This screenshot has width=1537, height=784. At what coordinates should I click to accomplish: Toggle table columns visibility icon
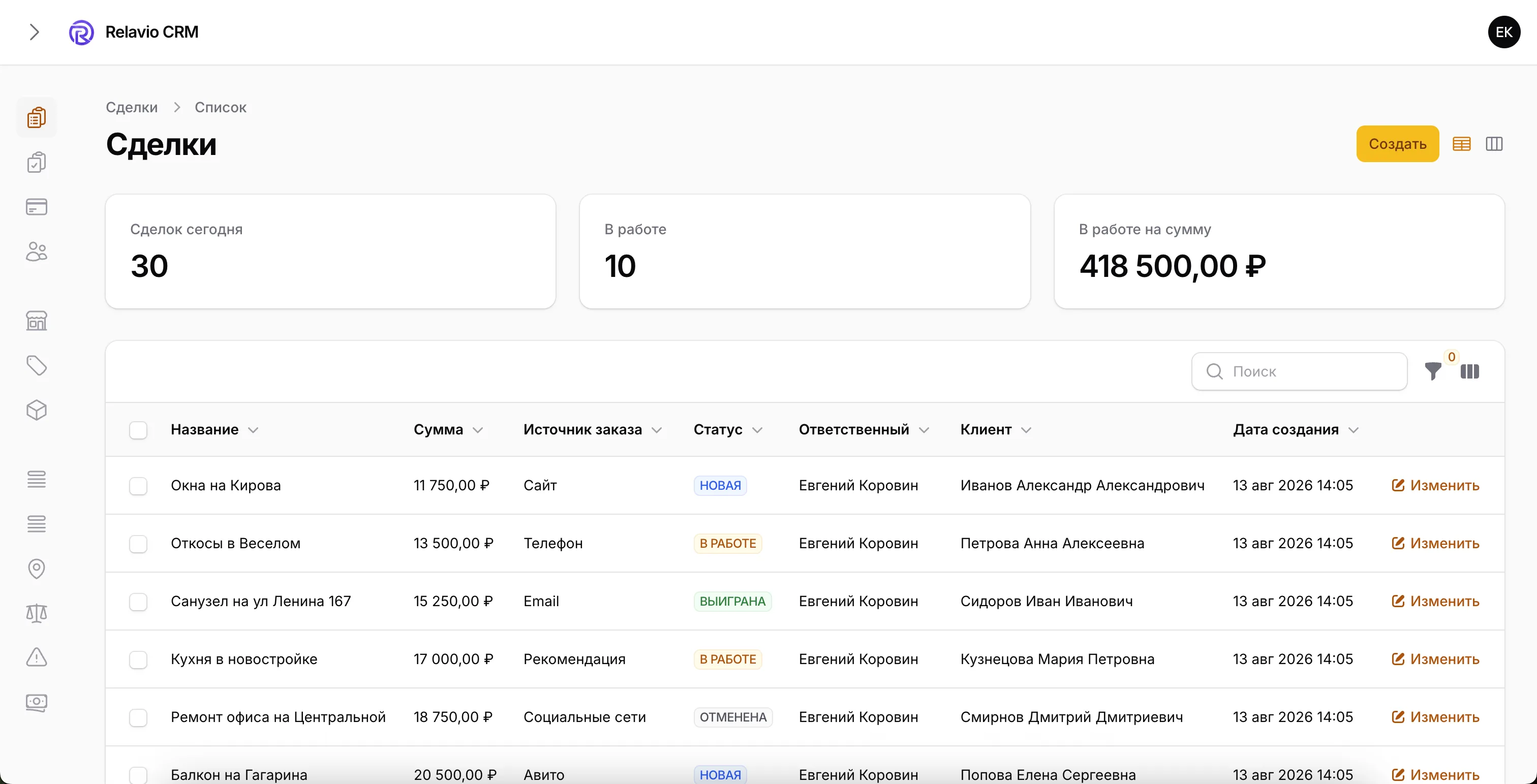coord(1469,372)
